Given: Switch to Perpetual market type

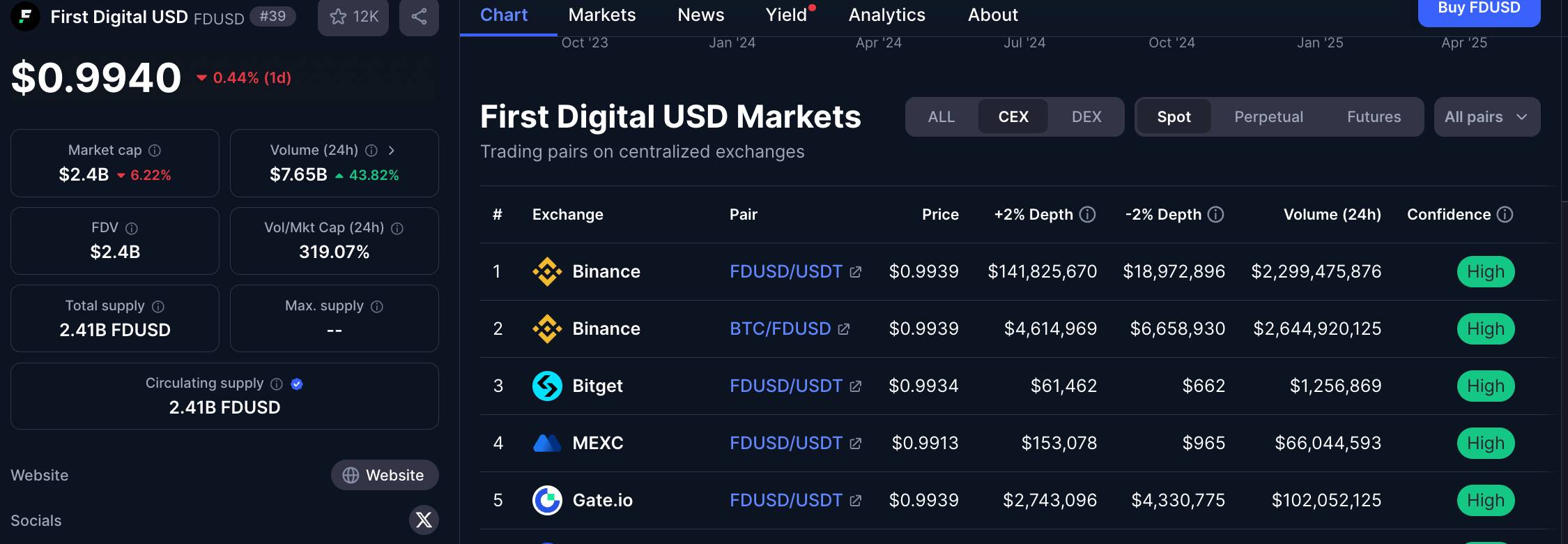Looking at the screenshot, I should (1268, 117).
